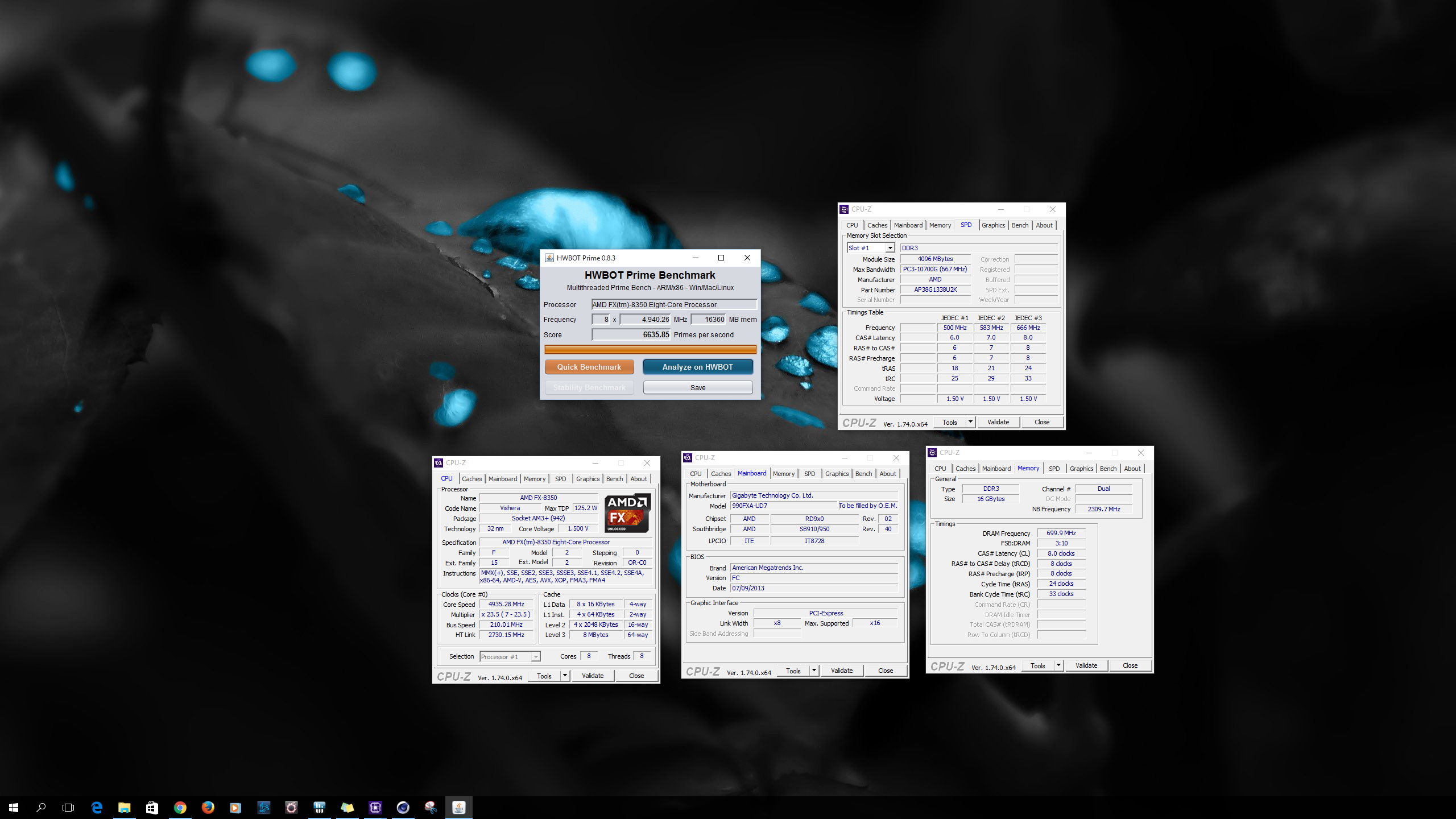The image size is (1456, 819).
Task: Click the Multiplier value x 23.5
Action: pyautogui.click(x=506, y=614)
